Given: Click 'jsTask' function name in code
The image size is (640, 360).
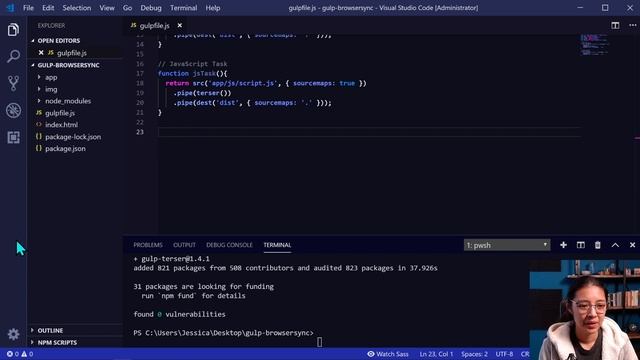Looking at the screenshot, I should point(204,73).
